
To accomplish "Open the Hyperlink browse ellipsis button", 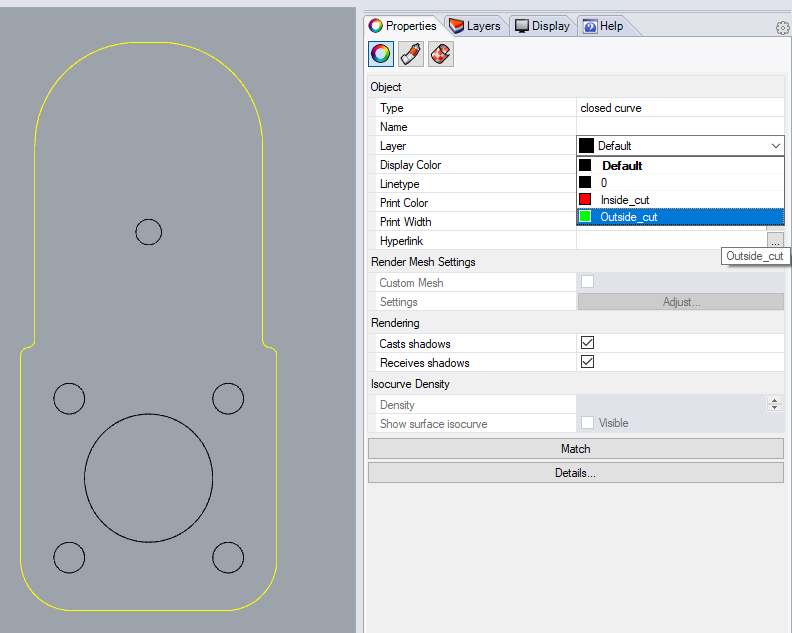I will pyautogui.click(x=775, y=241).
